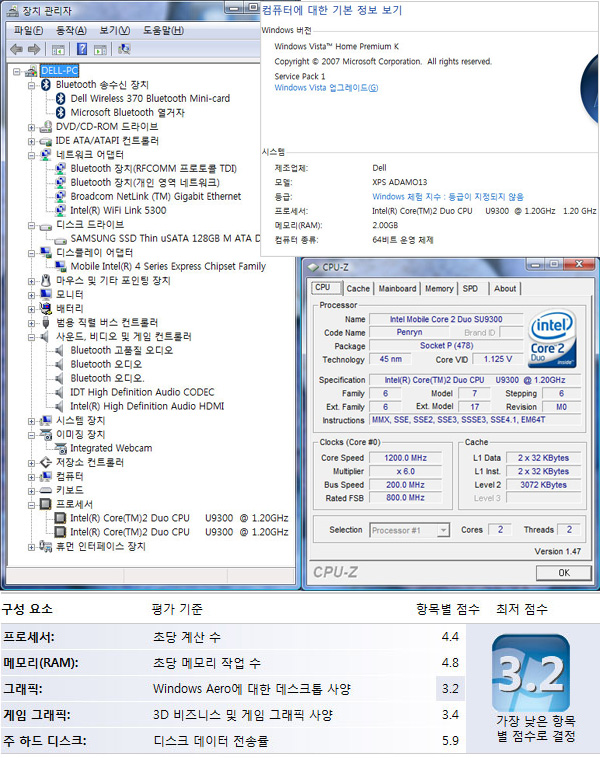Click the properties toolbar icon in Device Manager
This screenshot has height=758, width=600.
click(x=58, y=49)
